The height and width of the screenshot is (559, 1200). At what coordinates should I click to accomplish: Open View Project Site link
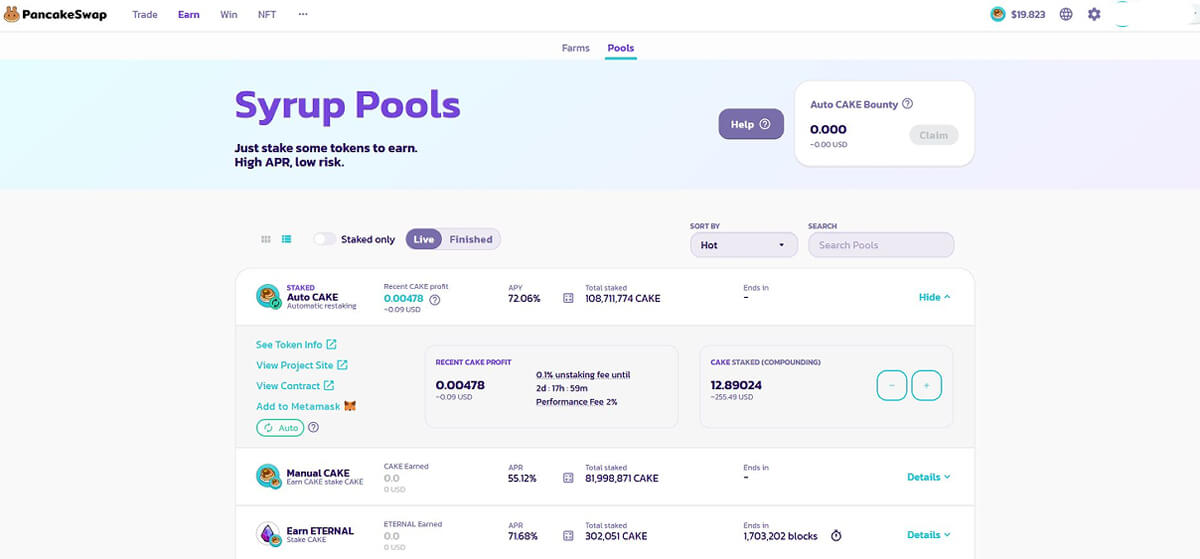click(x=302, y=365)
